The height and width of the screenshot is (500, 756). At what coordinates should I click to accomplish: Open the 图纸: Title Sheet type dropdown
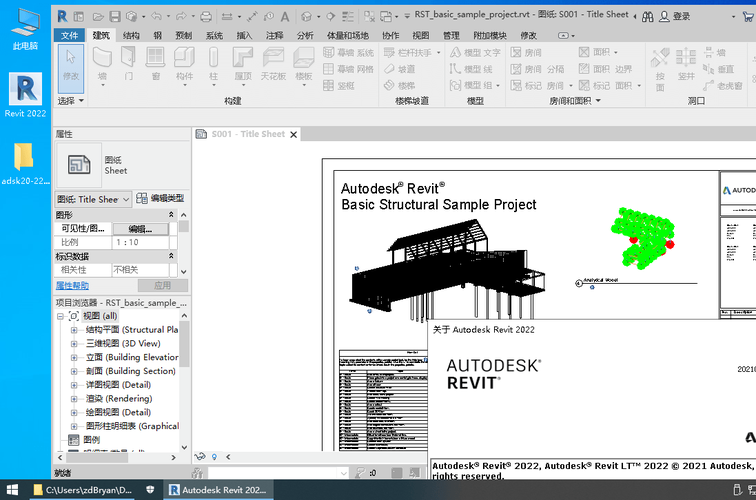[x=125, y=199]
